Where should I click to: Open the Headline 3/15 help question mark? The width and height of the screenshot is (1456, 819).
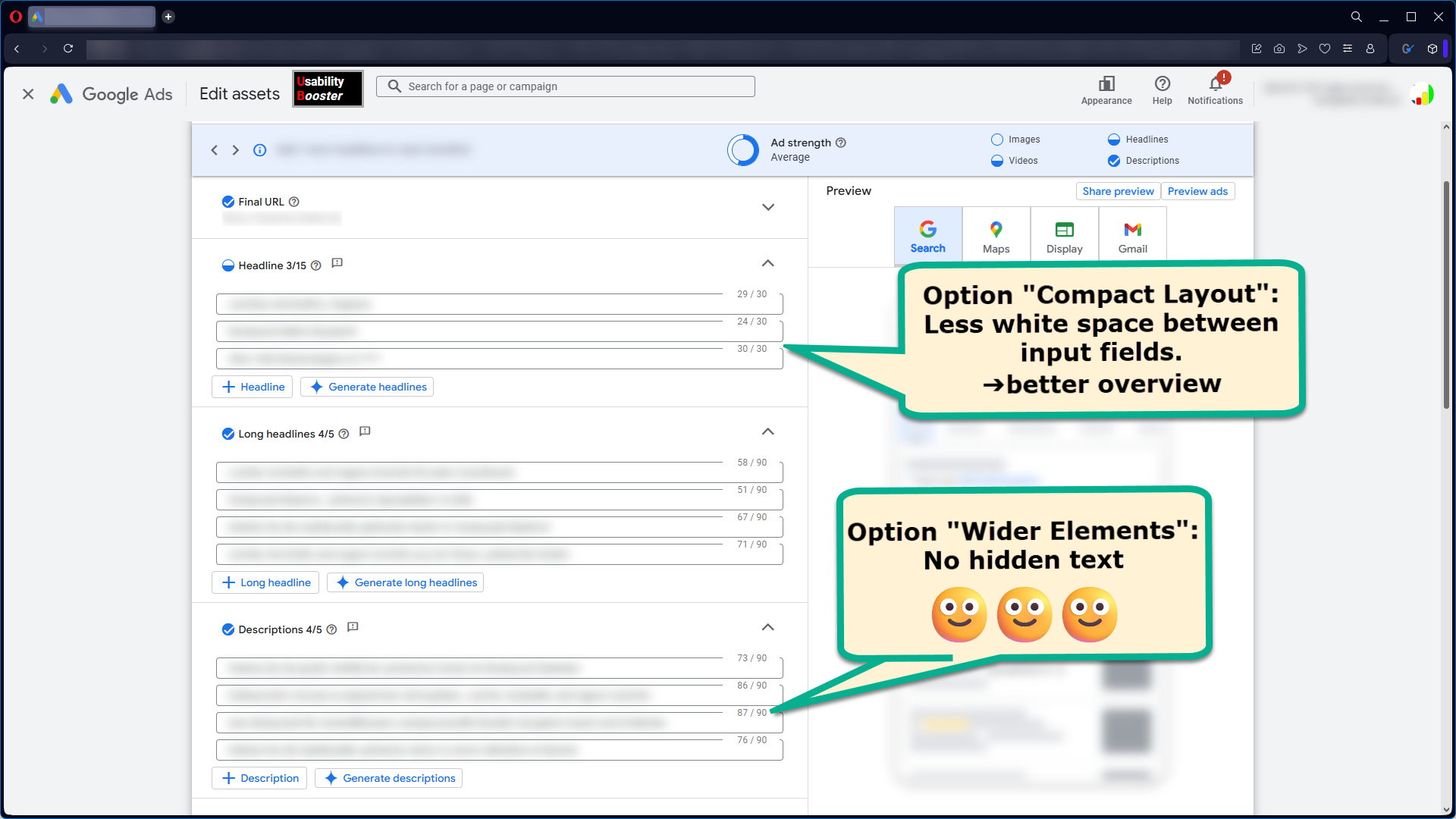(316, 265)
